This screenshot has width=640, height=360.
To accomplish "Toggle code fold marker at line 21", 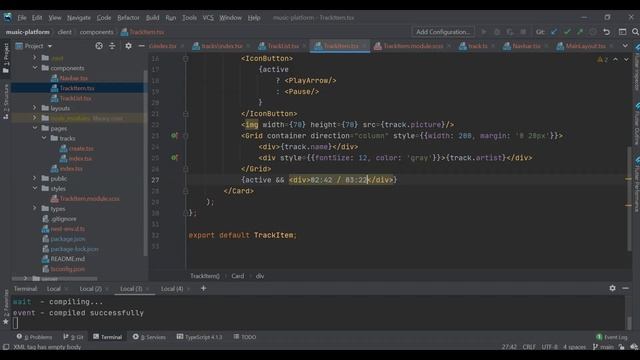I will coord(185,114).
